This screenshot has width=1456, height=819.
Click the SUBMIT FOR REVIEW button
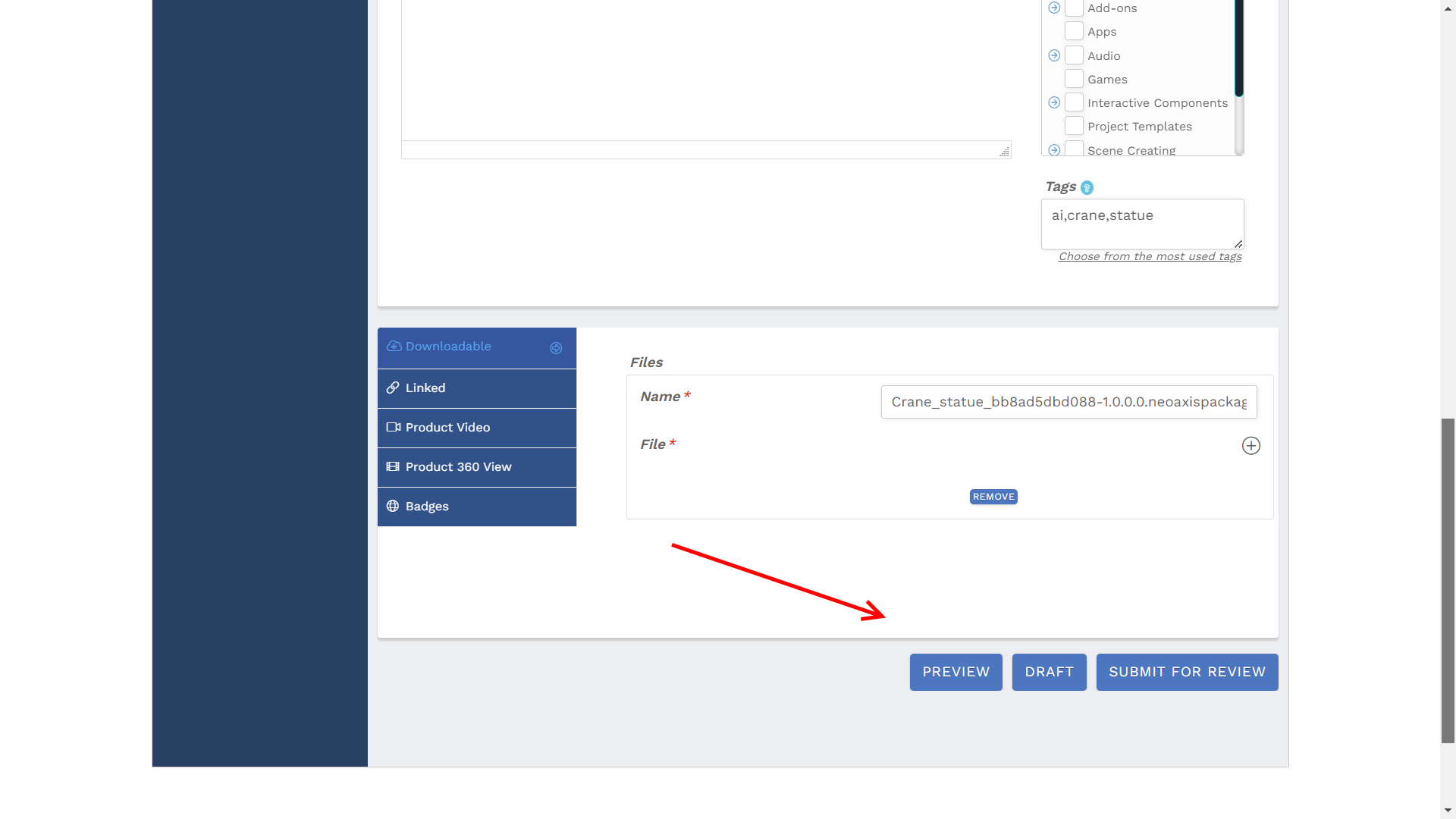tap(1187, 671)
